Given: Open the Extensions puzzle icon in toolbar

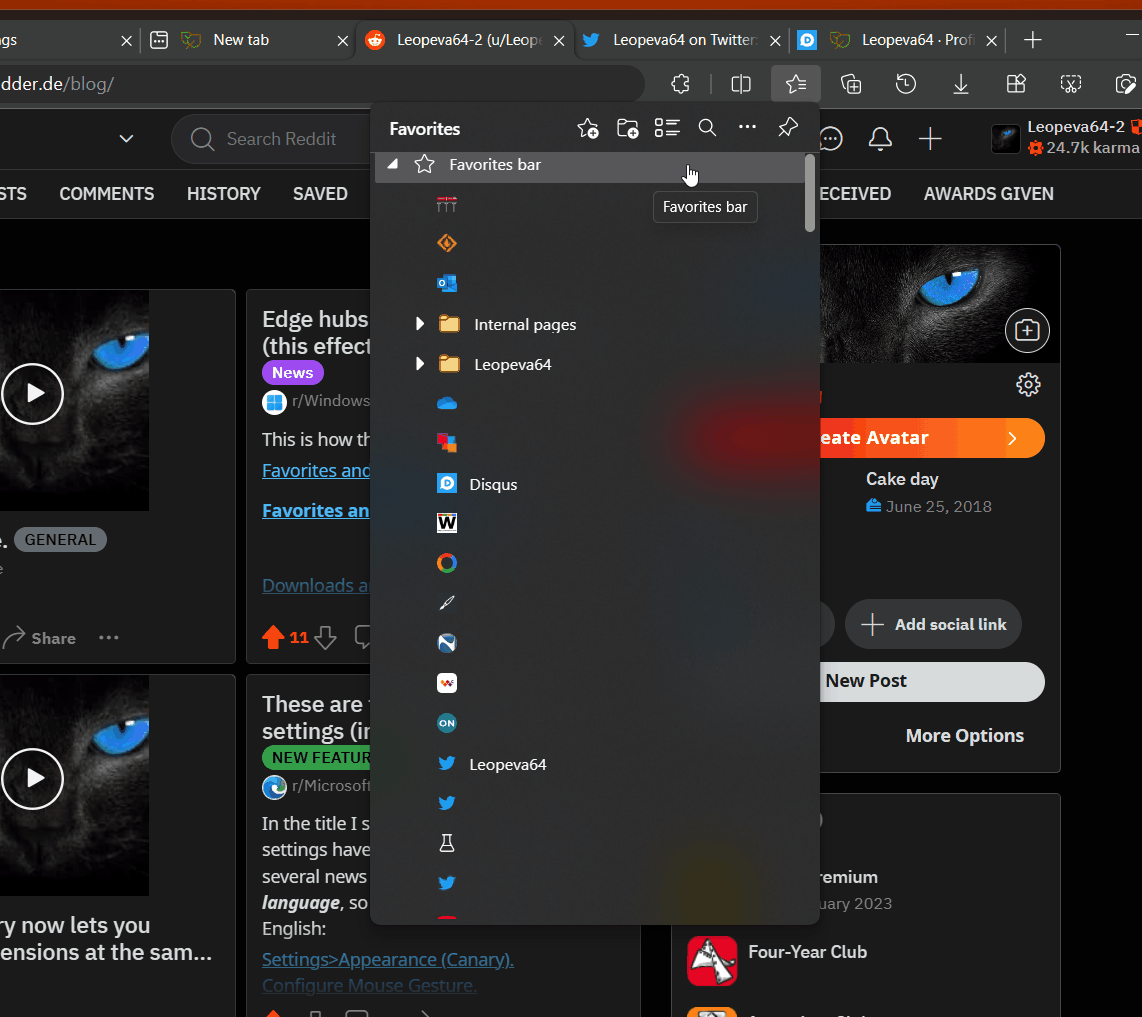Looking at the screenshot, I should click(681, 84).
